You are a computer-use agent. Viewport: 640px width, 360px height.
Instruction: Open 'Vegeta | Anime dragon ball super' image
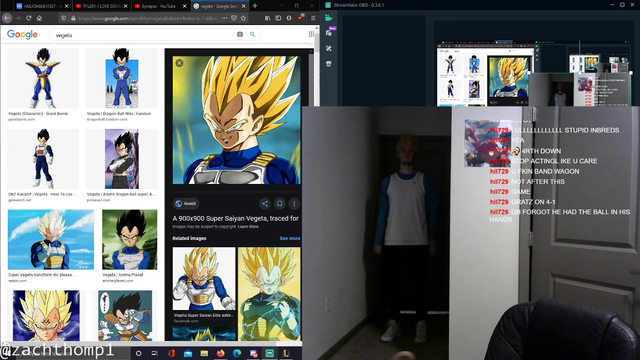pyautogui.click(x=122, y=159)
